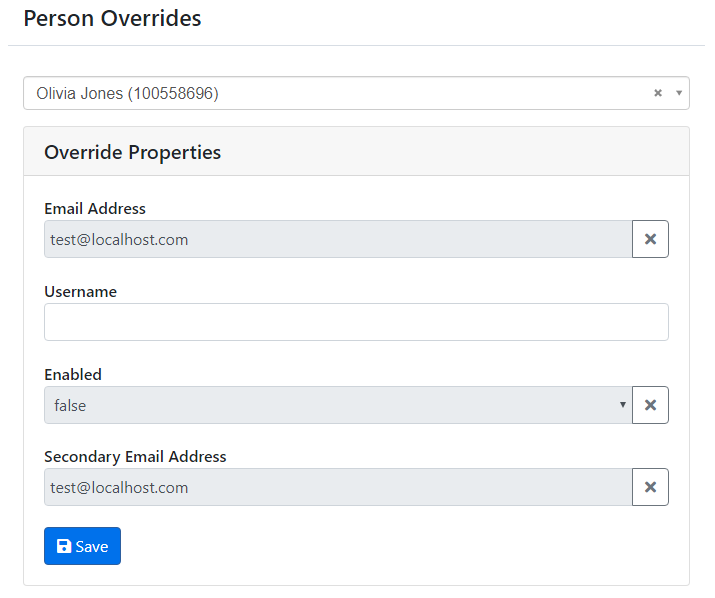Click the floppy disk icon on Save
The width and height of the screenshot is (715, 598).
coord(63,546)
